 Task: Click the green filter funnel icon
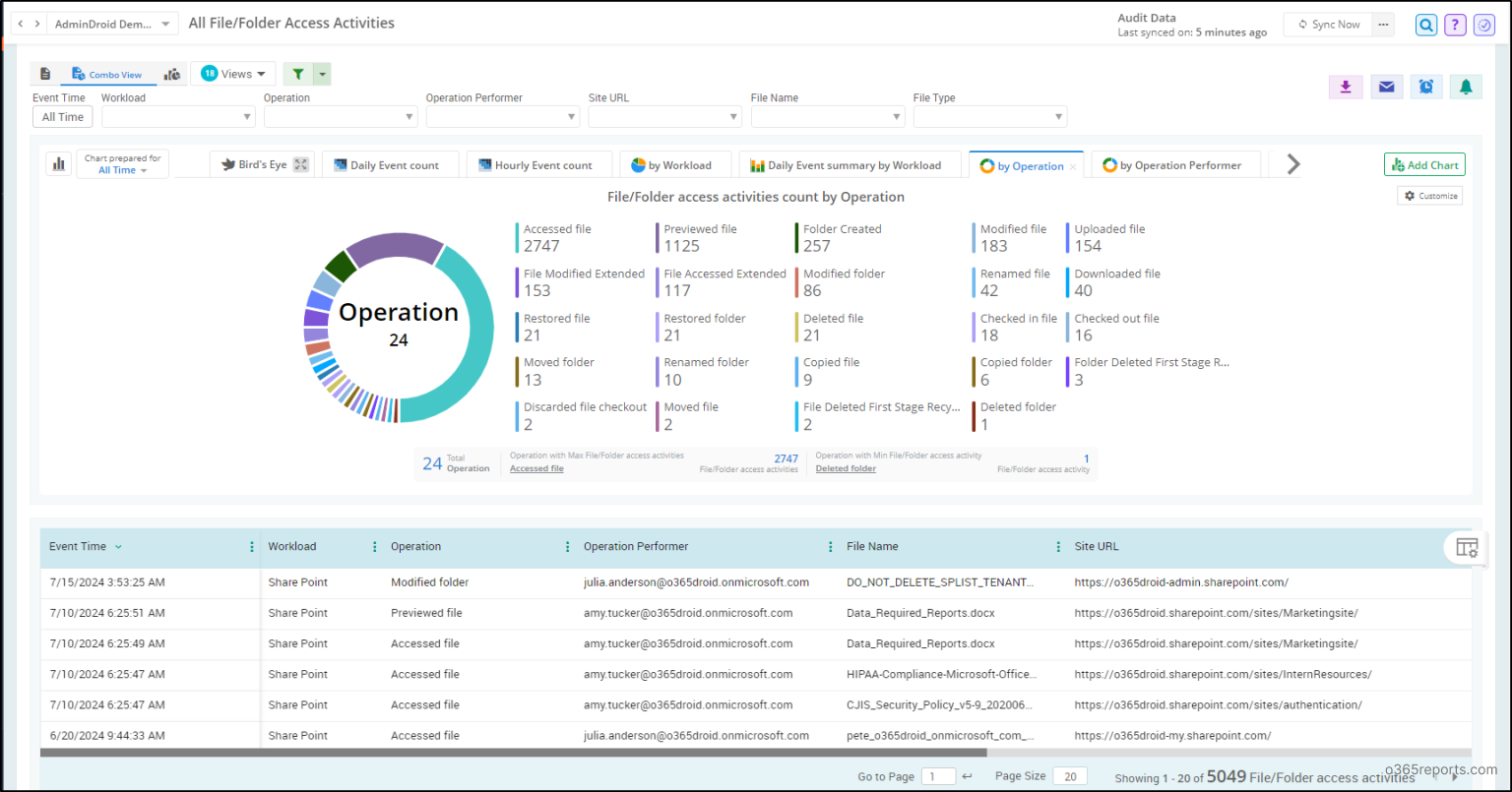298,74
